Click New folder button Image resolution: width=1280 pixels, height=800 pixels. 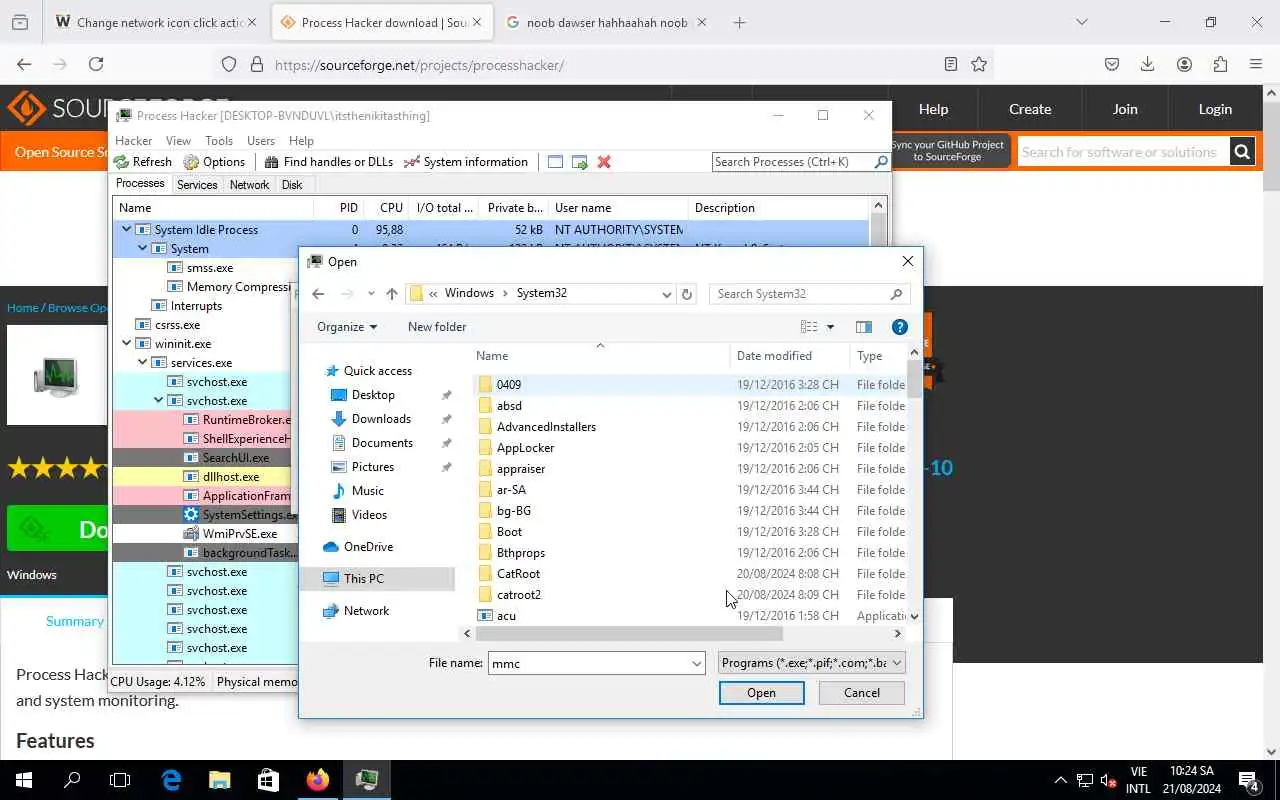(x=437, y=327)
